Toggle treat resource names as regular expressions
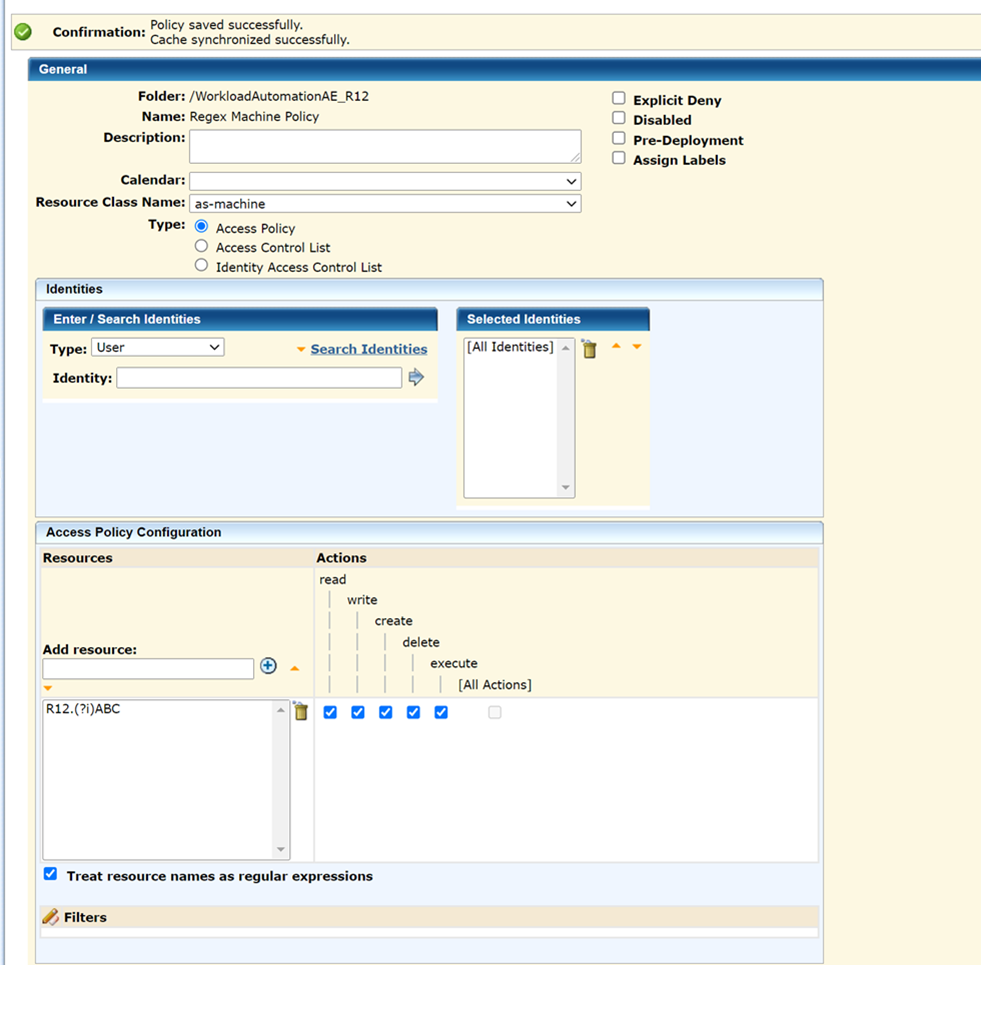988x1011 pixels. 50,874
